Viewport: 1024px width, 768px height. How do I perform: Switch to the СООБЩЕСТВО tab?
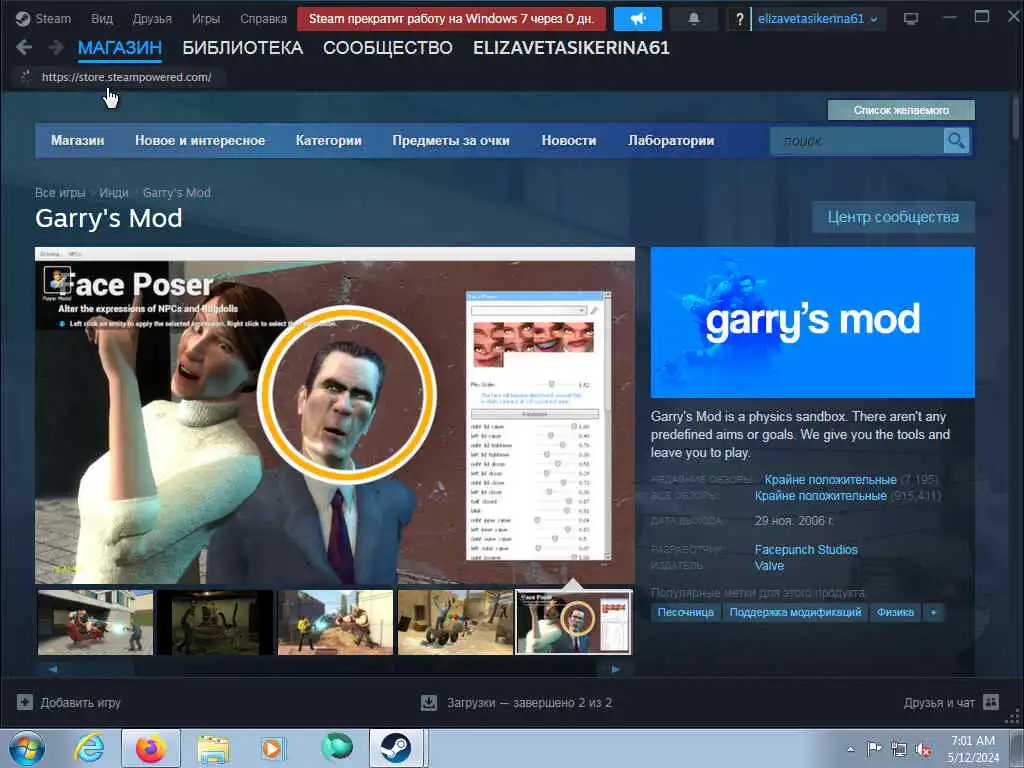(388, 48)
